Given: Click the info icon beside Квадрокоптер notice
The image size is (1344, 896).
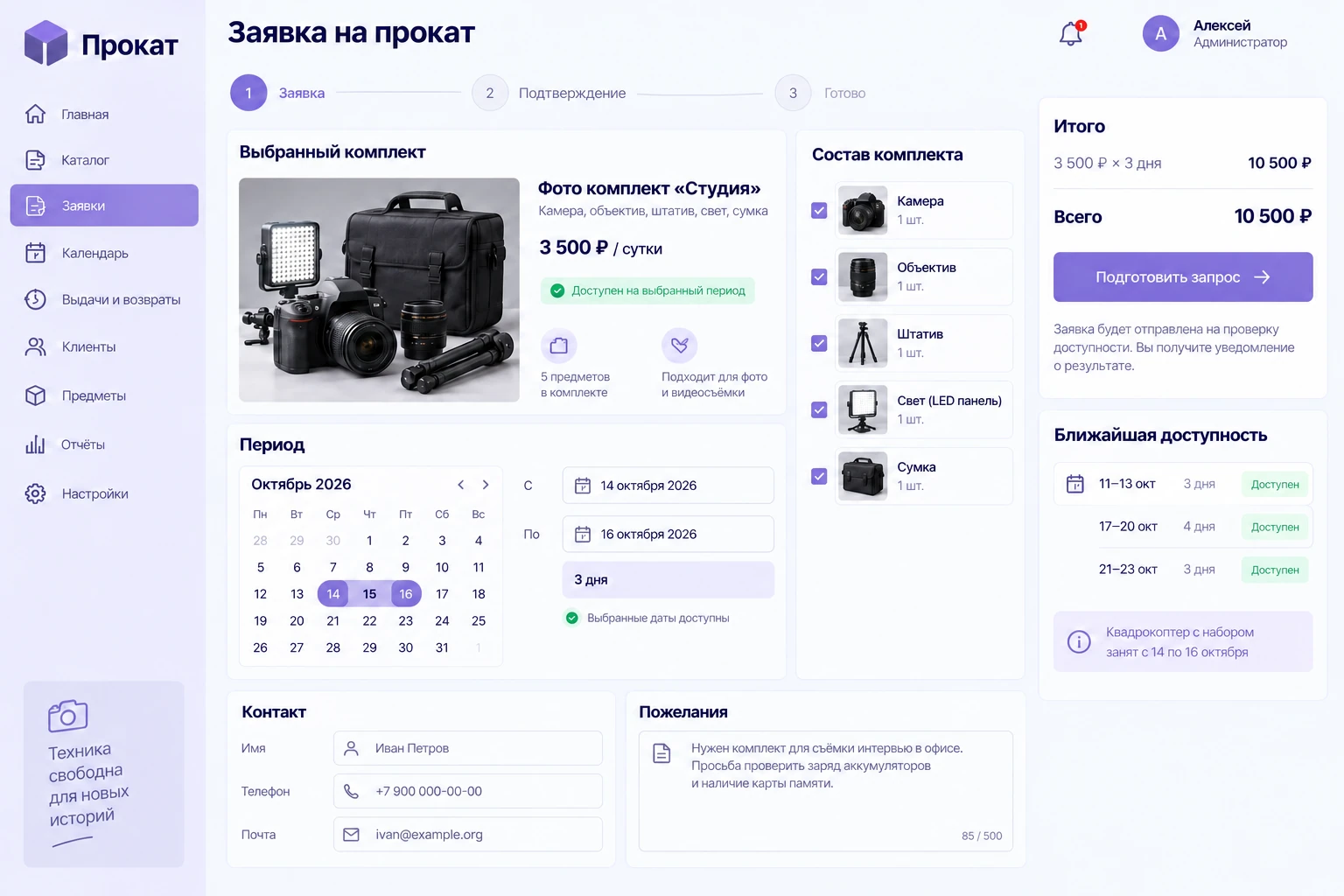Looking at the screenshot, I should coord(1079,642).
